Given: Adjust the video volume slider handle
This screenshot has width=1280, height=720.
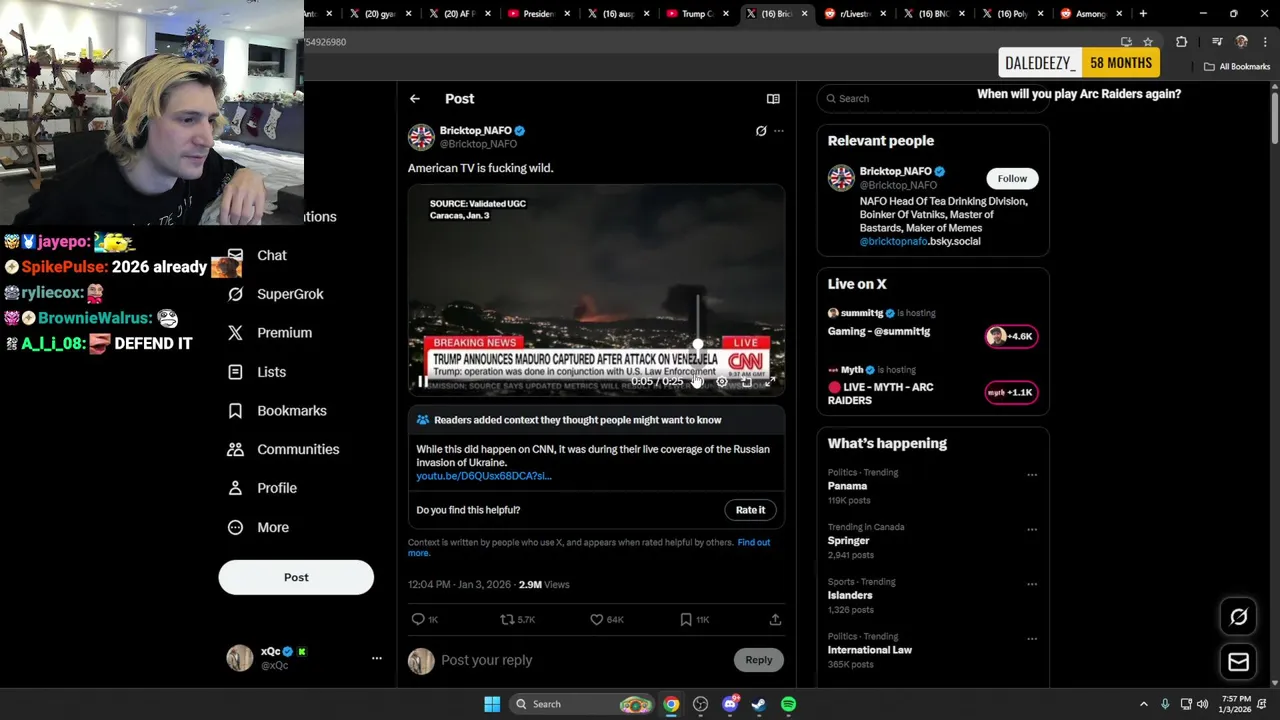Looking at the screenshot, I should pyautogui.click(x=698, y=345).
